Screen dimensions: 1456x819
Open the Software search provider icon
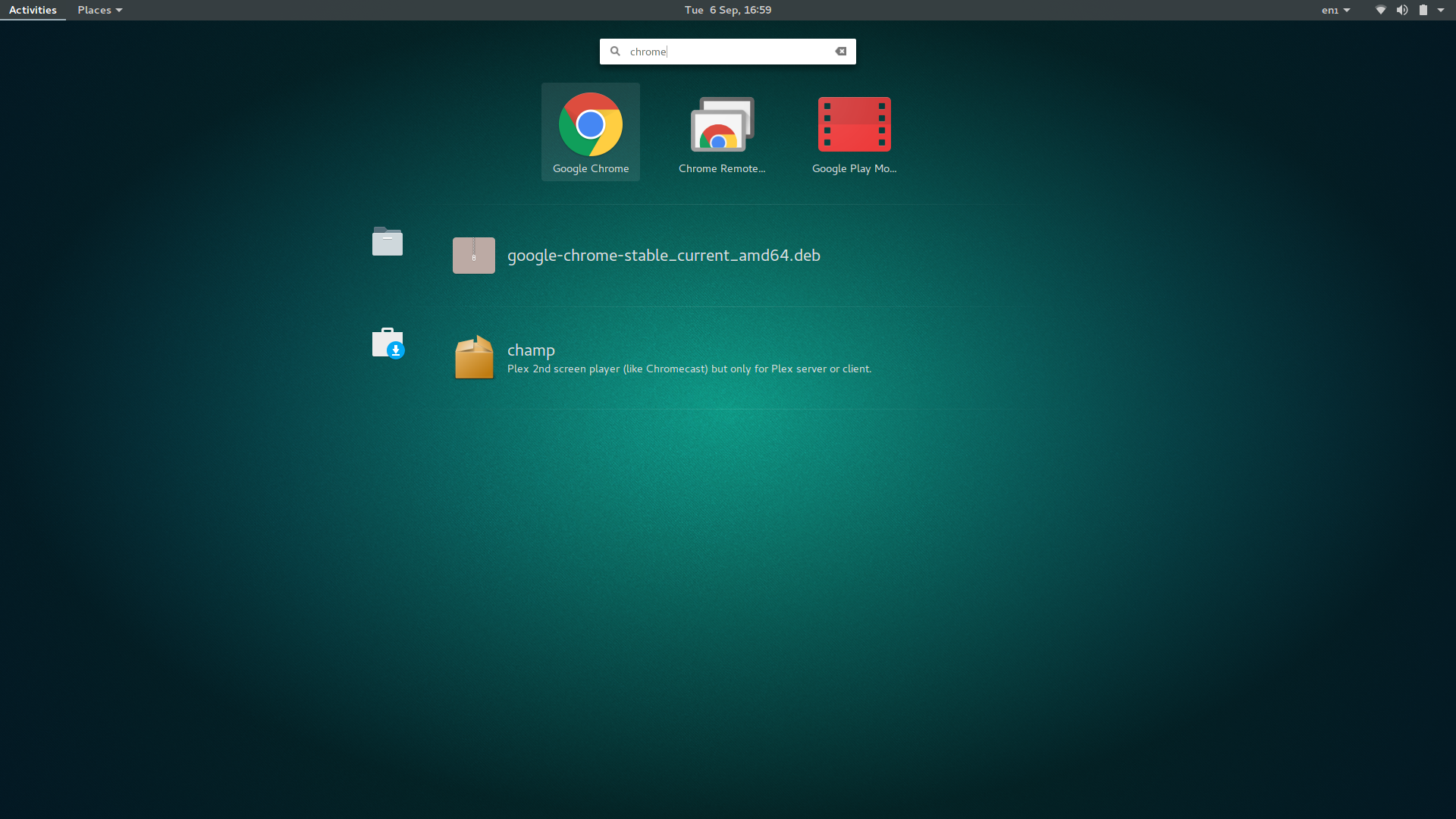point(388,343)
